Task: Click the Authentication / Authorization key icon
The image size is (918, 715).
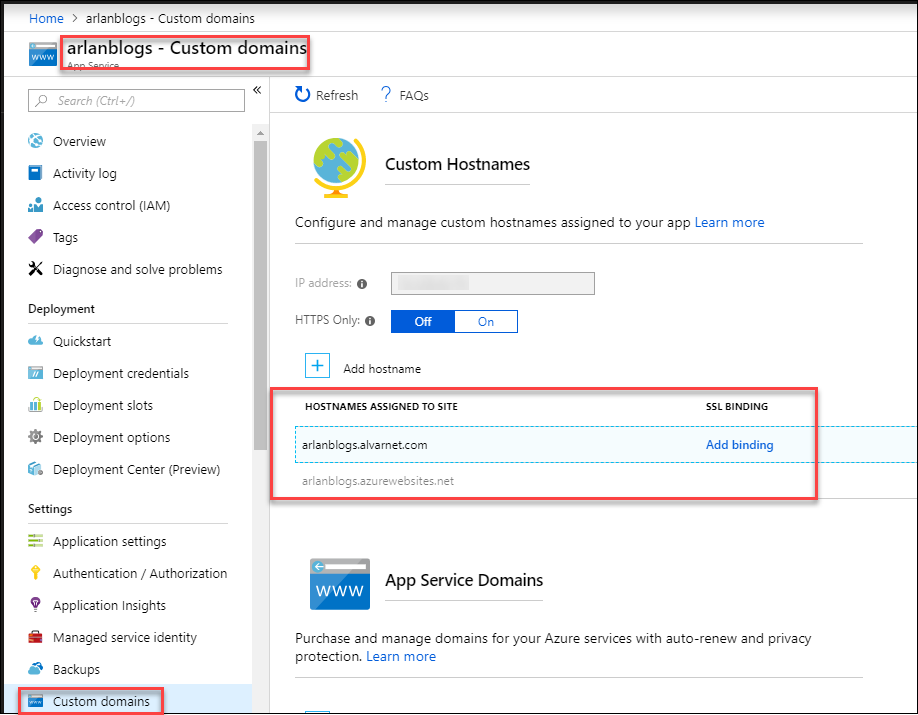Action: (36, 573)
